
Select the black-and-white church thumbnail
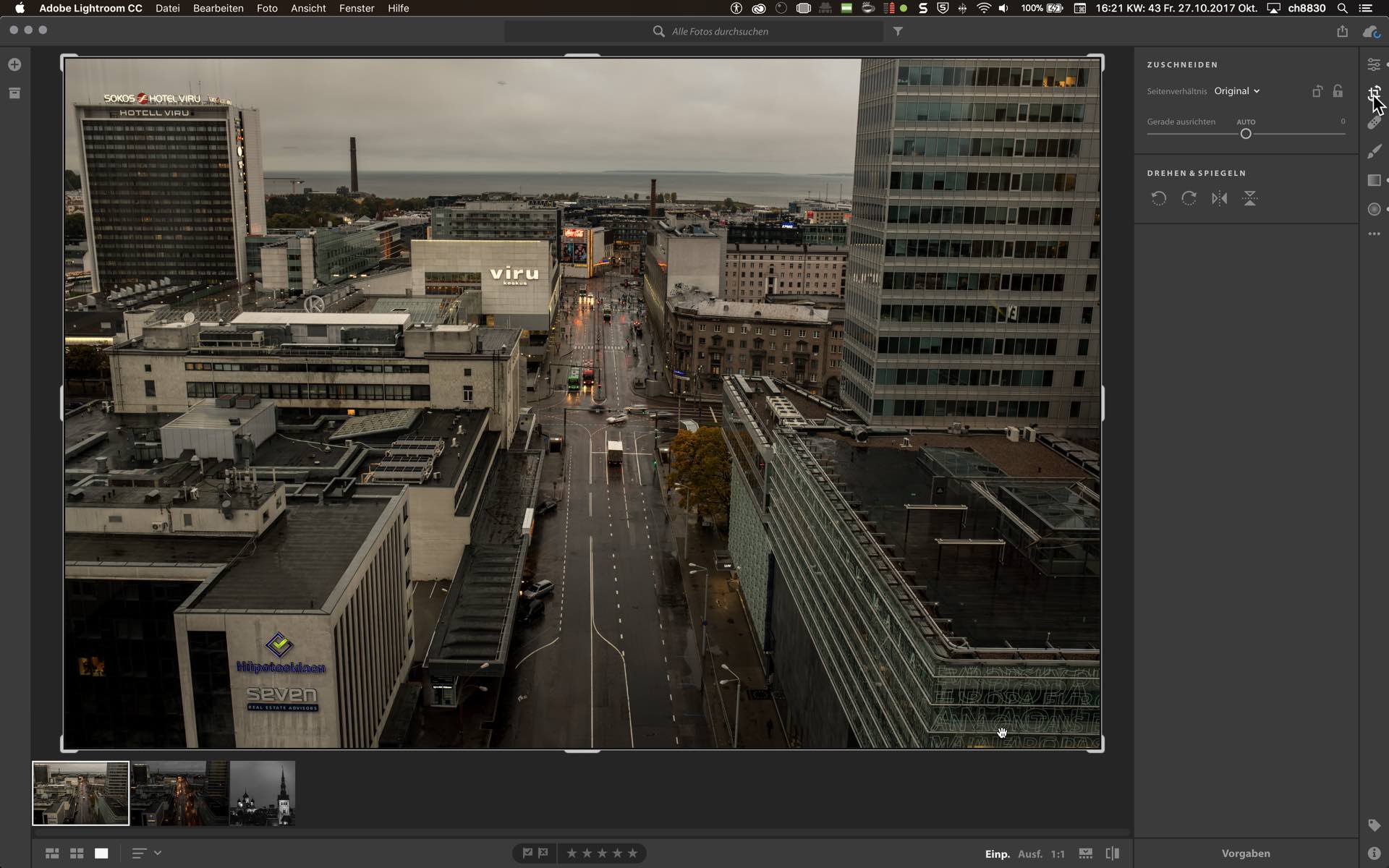point(263,793)
